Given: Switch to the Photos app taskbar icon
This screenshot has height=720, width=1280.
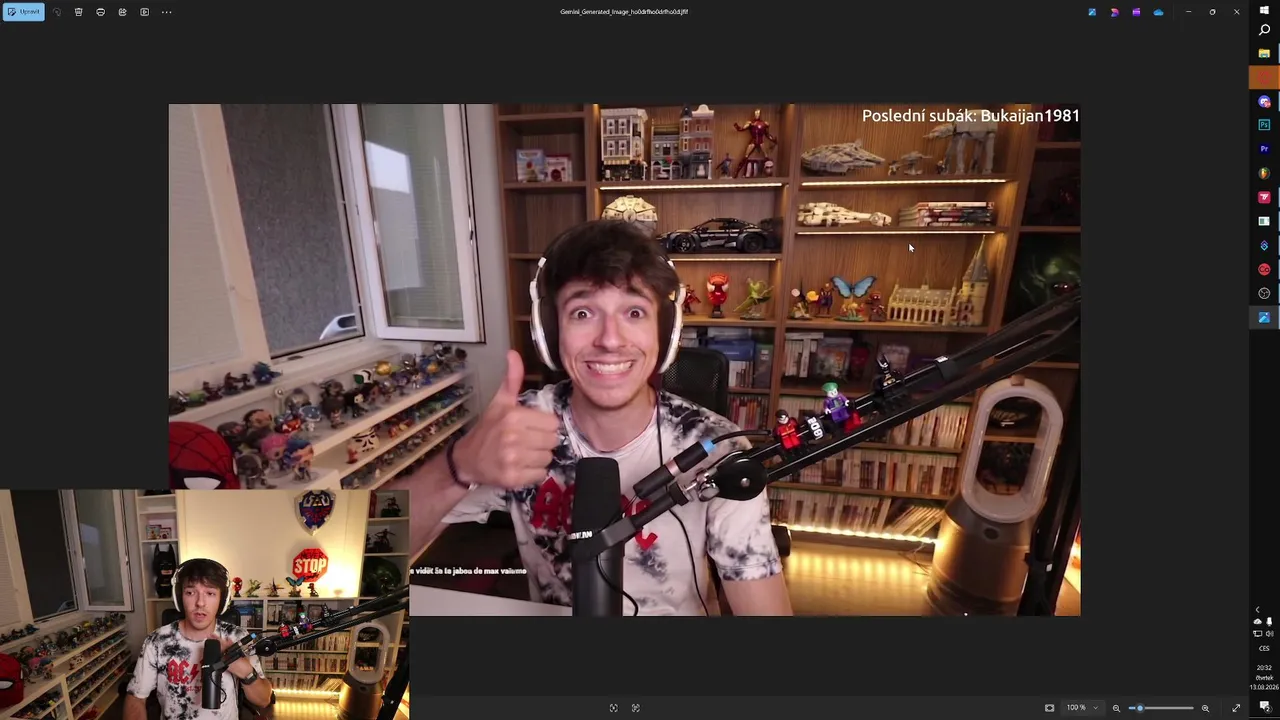Looking at the screenshot, I should click(1264, 317).
